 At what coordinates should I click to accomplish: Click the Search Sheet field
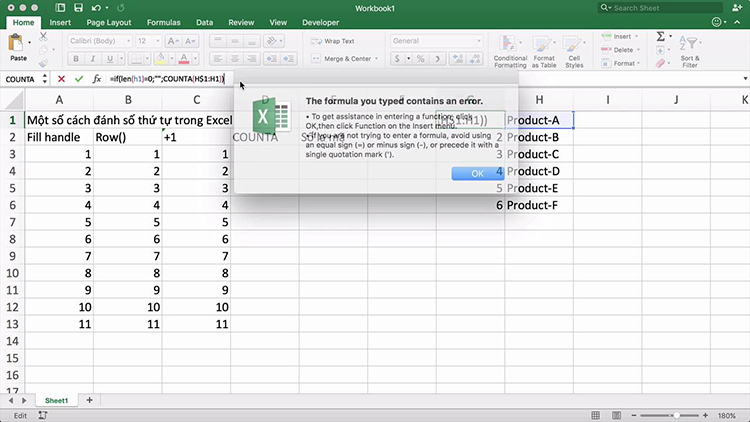click(661, 8)
